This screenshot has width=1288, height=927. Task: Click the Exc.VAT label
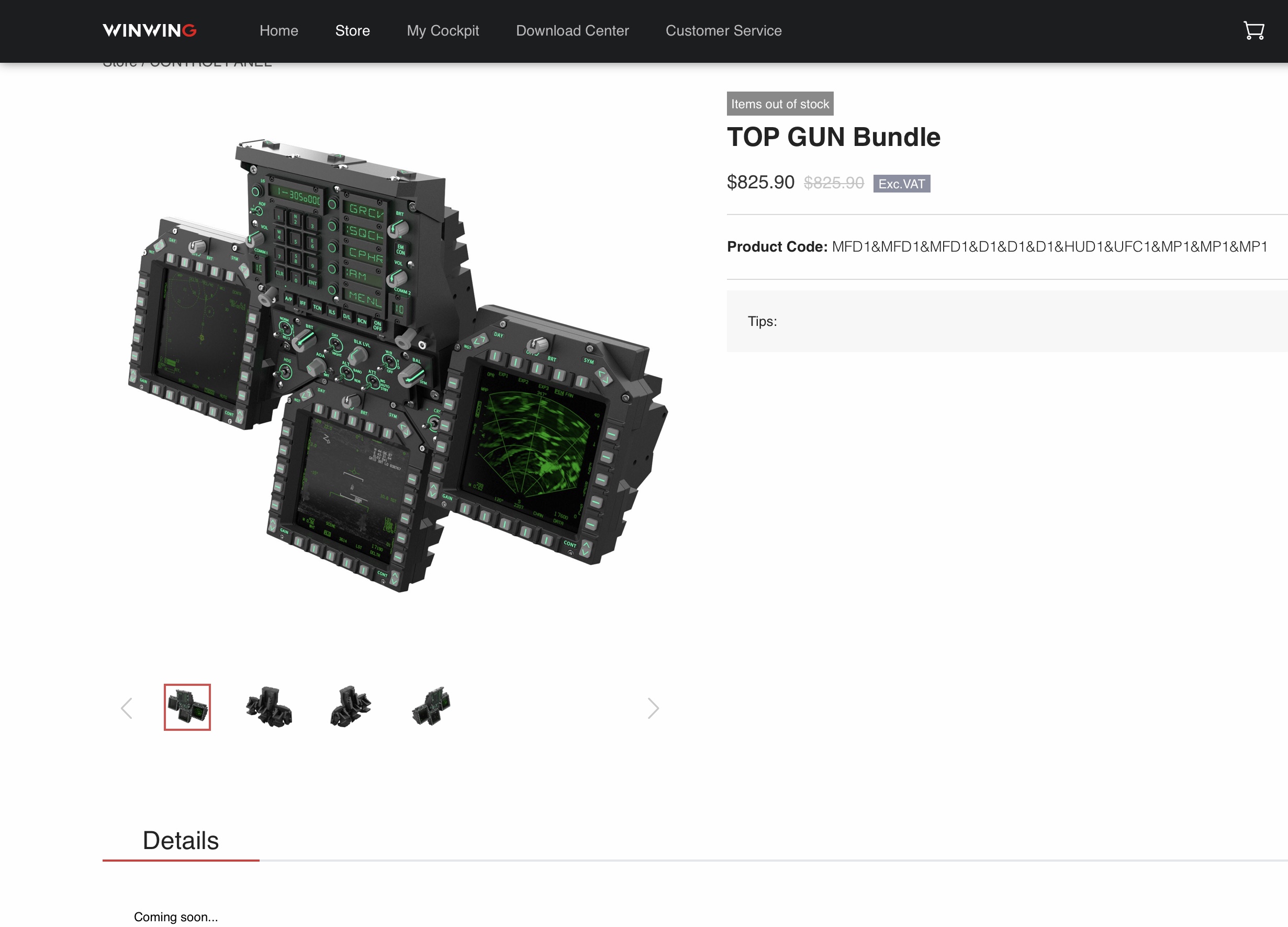(901, 184)
